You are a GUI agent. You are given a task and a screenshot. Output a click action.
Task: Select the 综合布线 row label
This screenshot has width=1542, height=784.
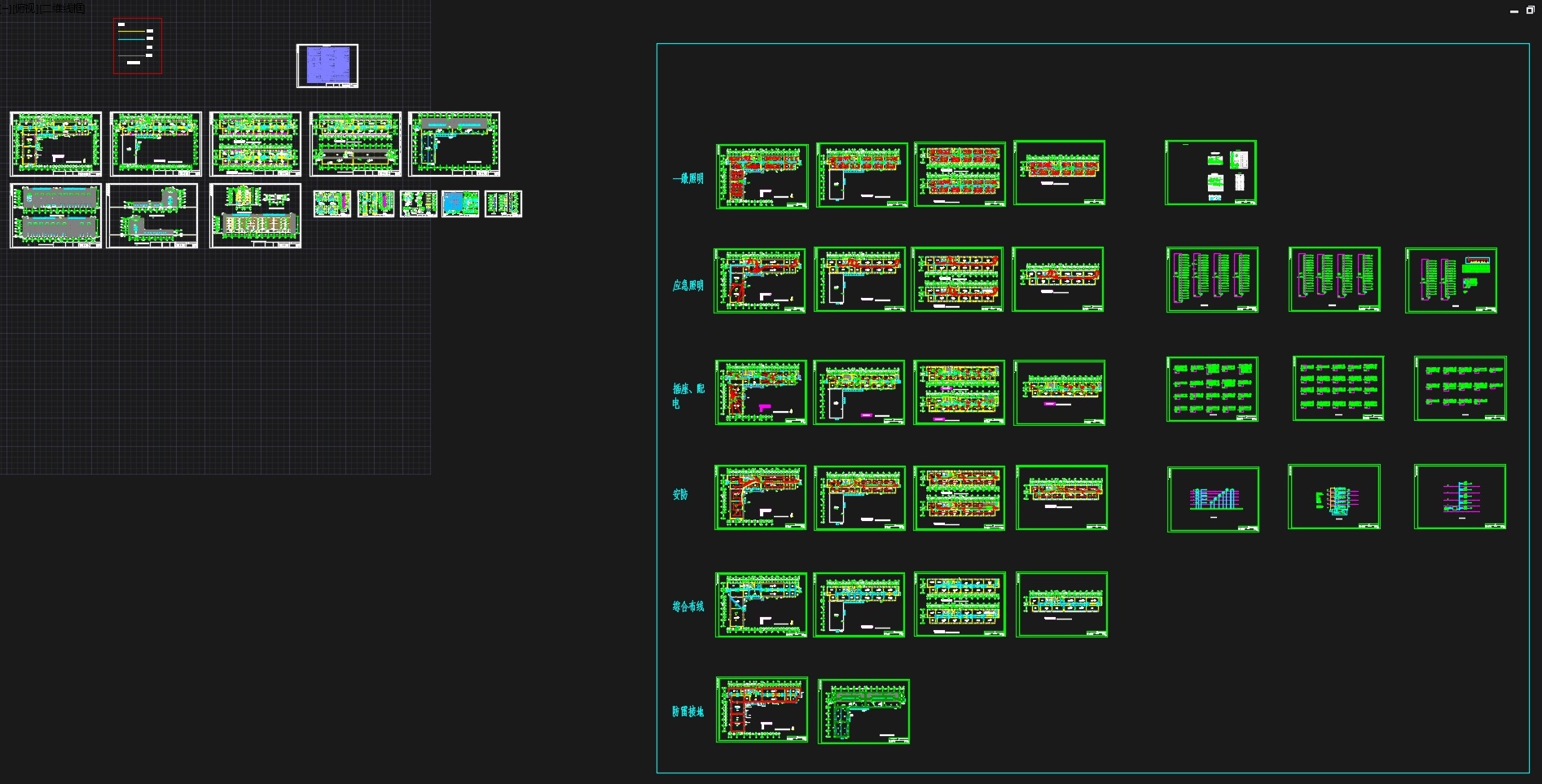[x=688, y=606]
